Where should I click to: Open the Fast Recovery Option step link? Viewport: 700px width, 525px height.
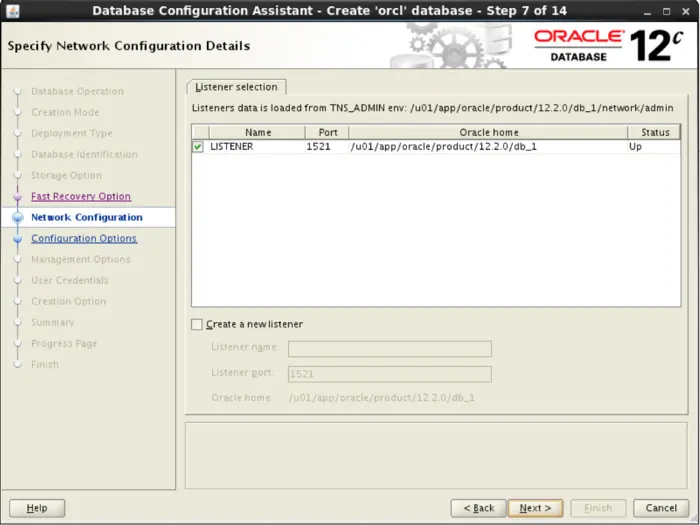click(x=81, y=196)
